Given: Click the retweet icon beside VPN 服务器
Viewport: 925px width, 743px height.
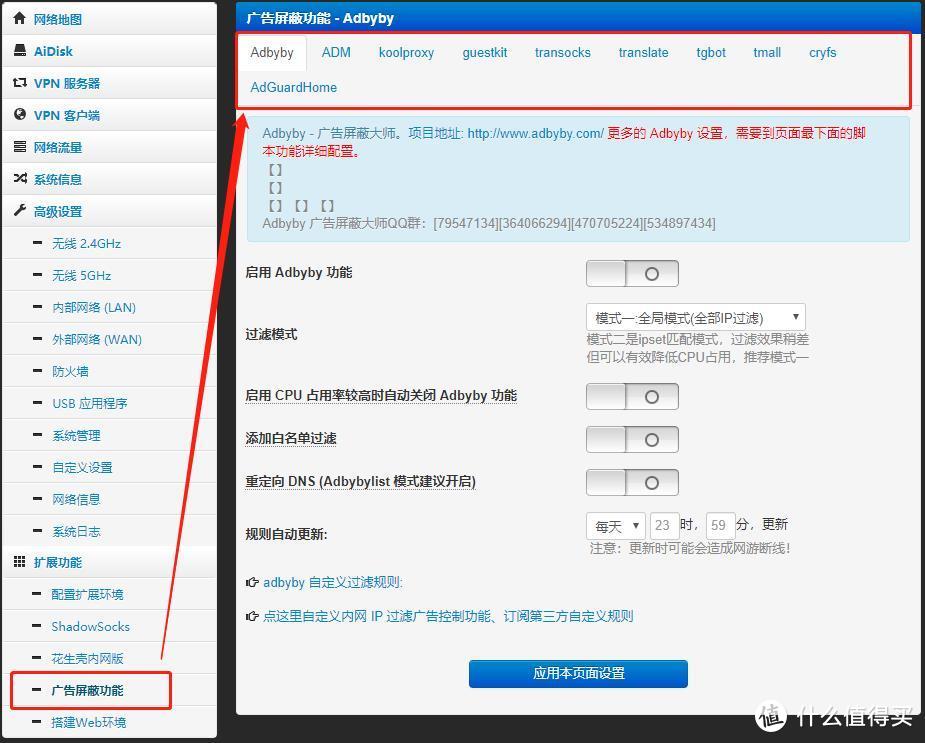Looking at the screenshot, I should click(20, 83).
